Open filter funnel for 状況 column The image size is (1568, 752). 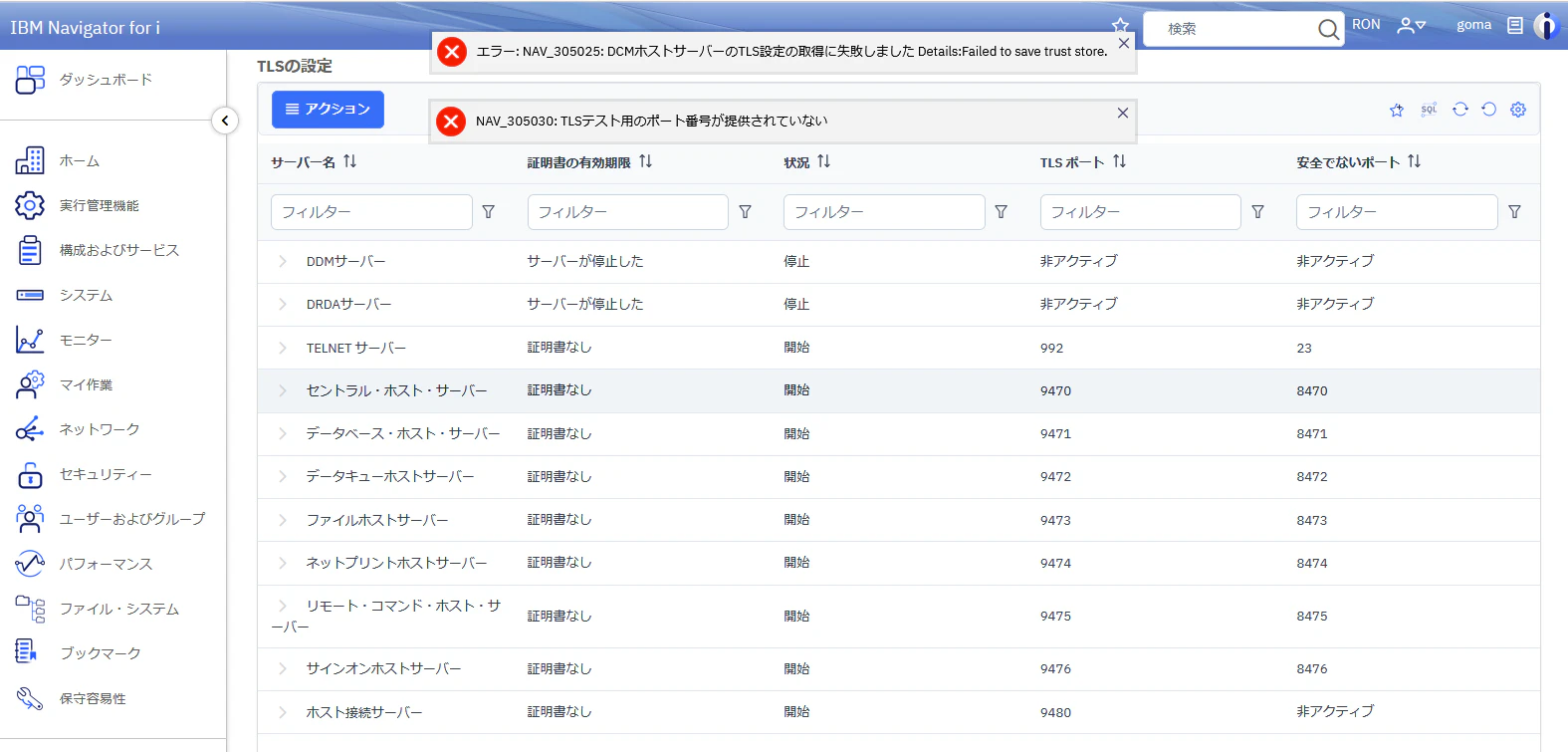[1002, 212]
